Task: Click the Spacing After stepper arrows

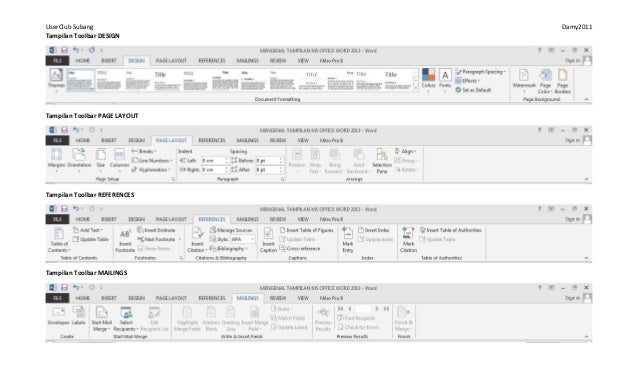Action: point(281,170)
